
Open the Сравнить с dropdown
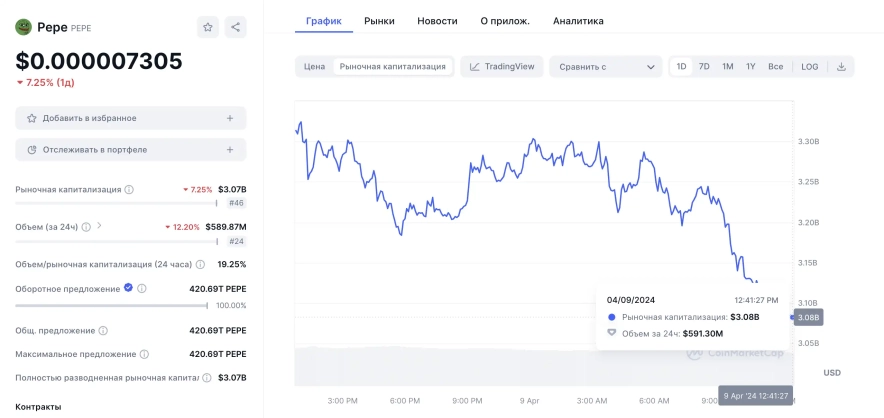click(605, 67)
